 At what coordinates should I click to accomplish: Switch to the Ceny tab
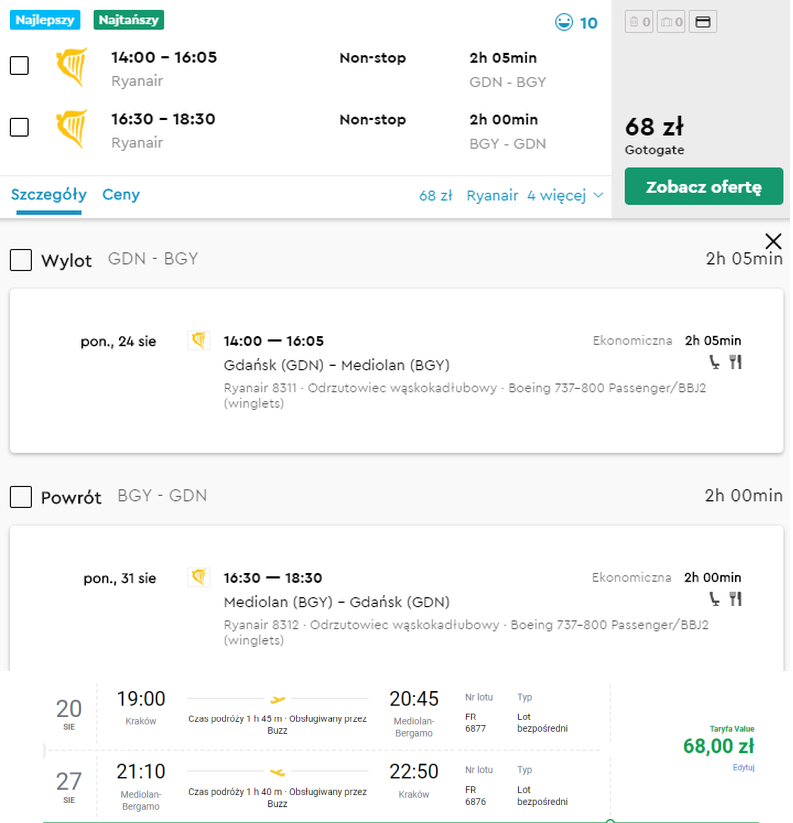[121, 195]
